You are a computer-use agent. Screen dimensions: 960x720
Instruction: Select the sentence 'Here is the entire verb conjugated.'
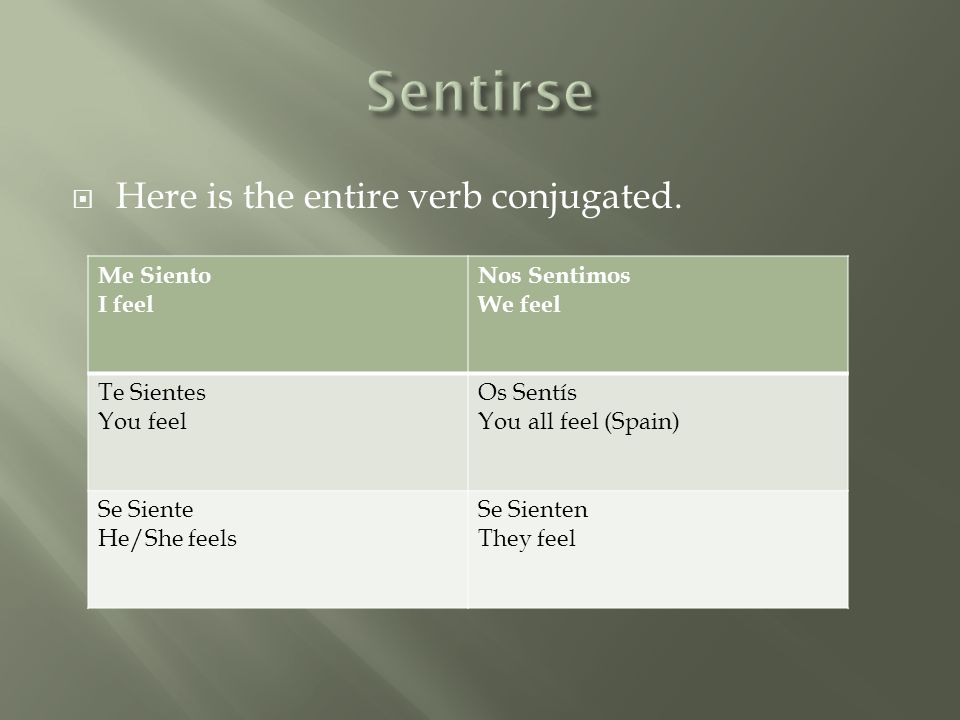point(399,197)
